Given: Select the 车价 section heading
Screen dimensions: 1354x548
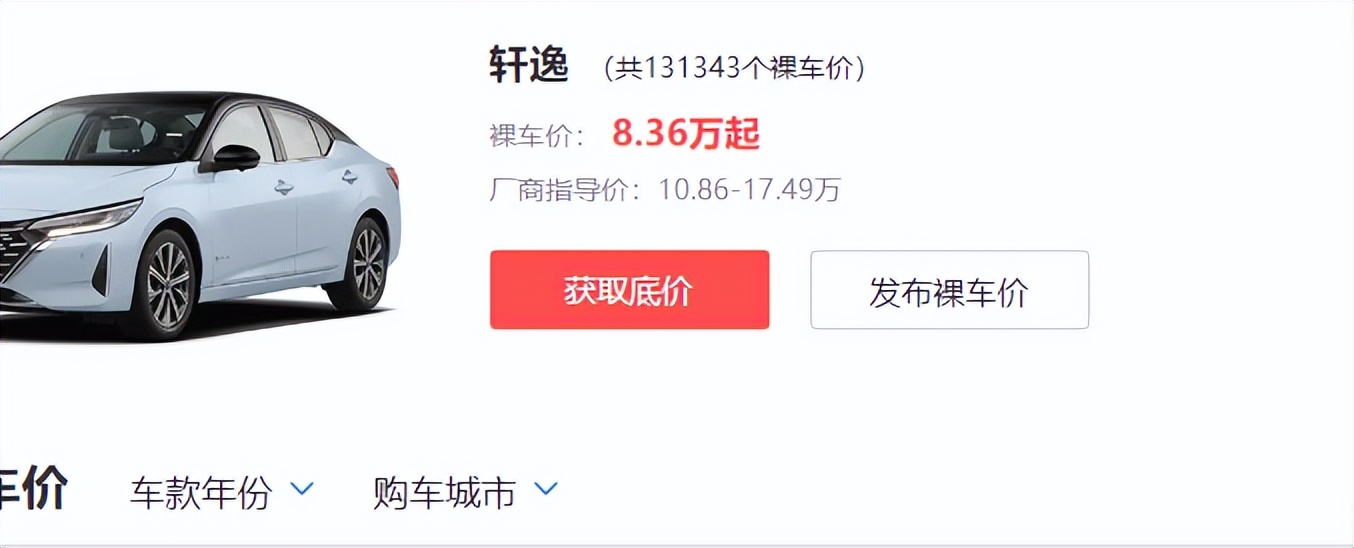Looking at the screenshot, I should (x=33, y=490).
